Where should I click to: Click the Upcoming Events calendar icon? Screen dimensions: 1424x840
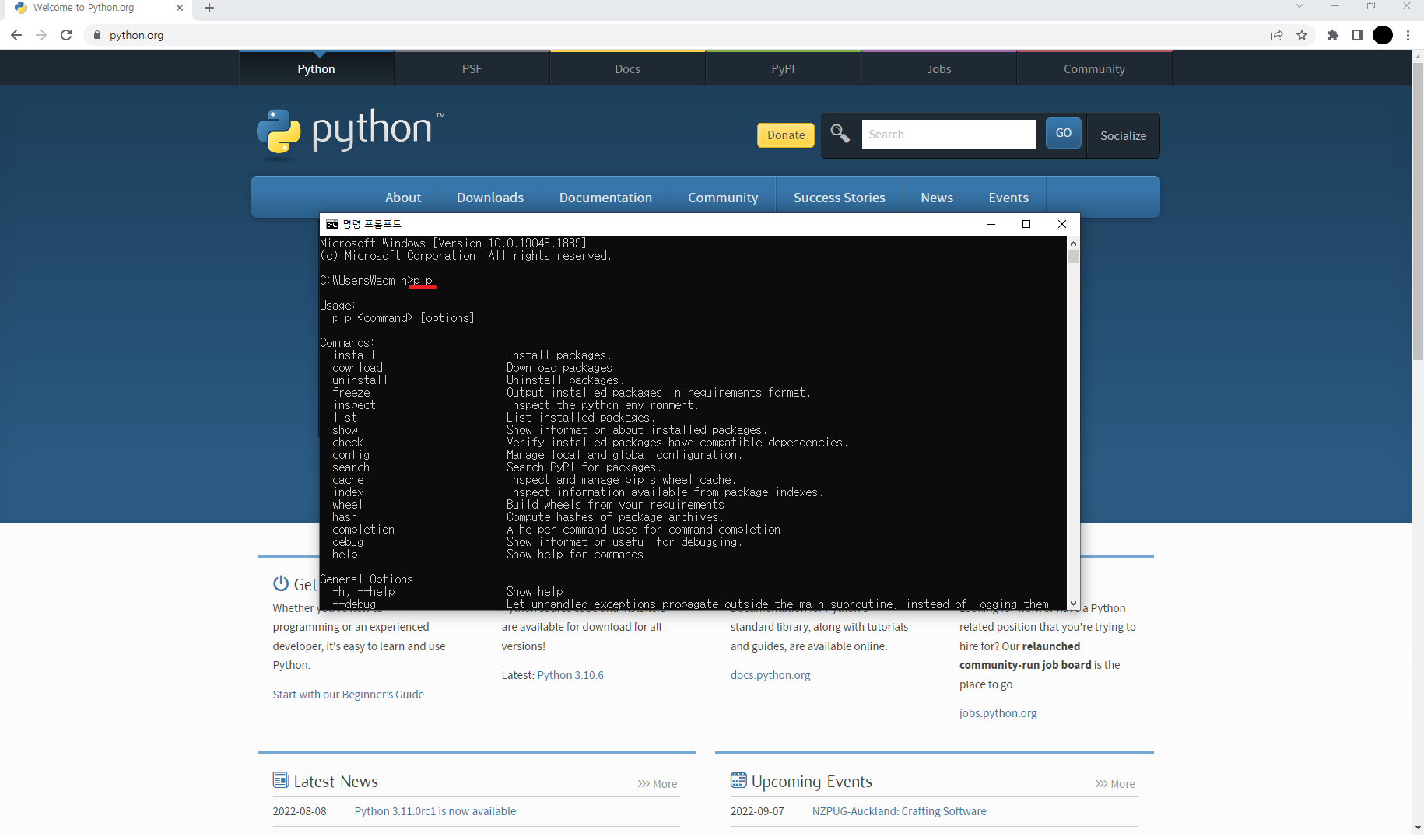(738, 780)
